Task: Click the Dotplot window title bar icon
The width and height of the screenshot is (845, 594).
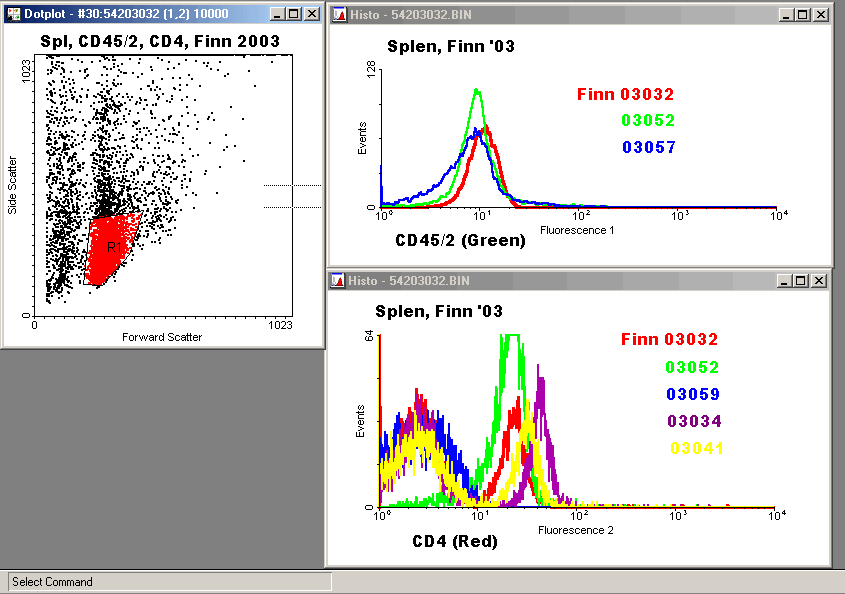Action: click(x=13, y=14)
